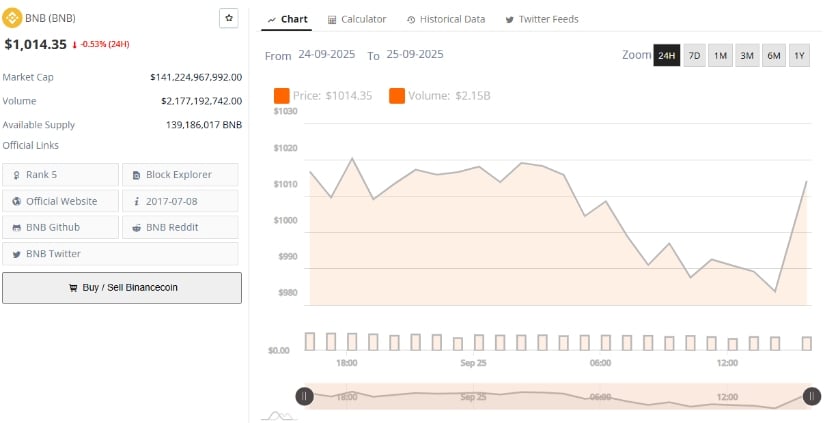The height and width of the screenshot is (423, 825).
Task: Click the Chart tab line icon
Action: pos(271,20)
